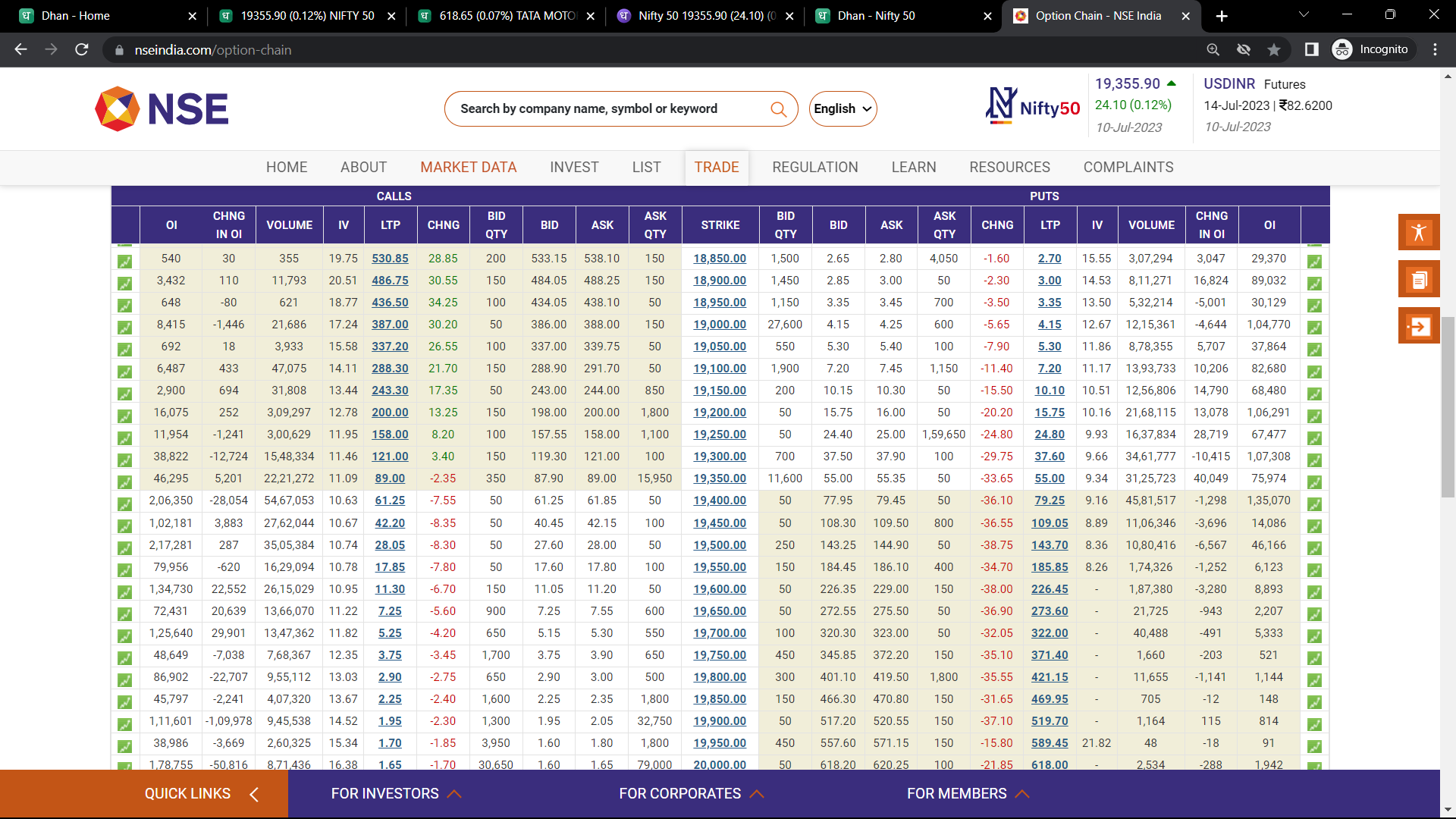The image size is (1456, 819).
Task: Open the HOME menu
Action: (287, 168)
